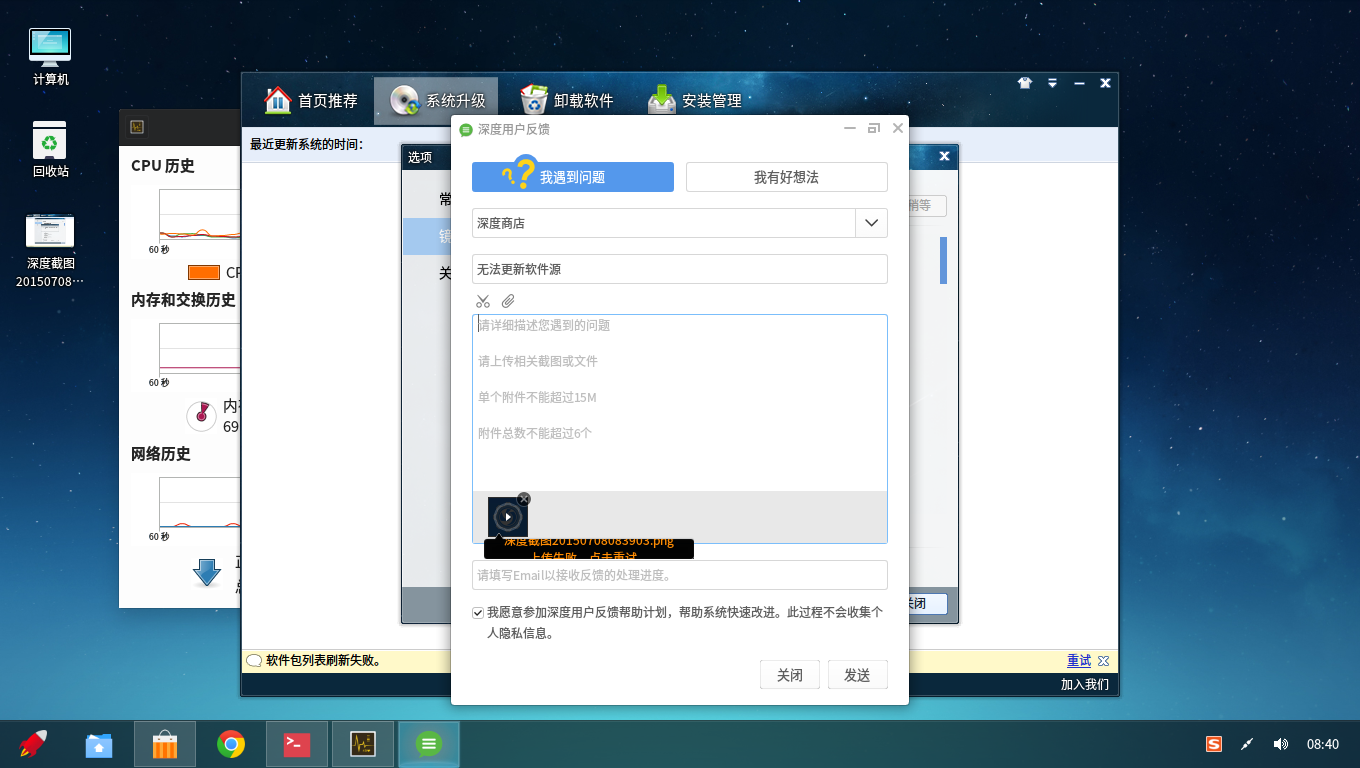Click the 无法更新软件源 title field
This screenshot has height=768, width=1360.
point(680,269)
